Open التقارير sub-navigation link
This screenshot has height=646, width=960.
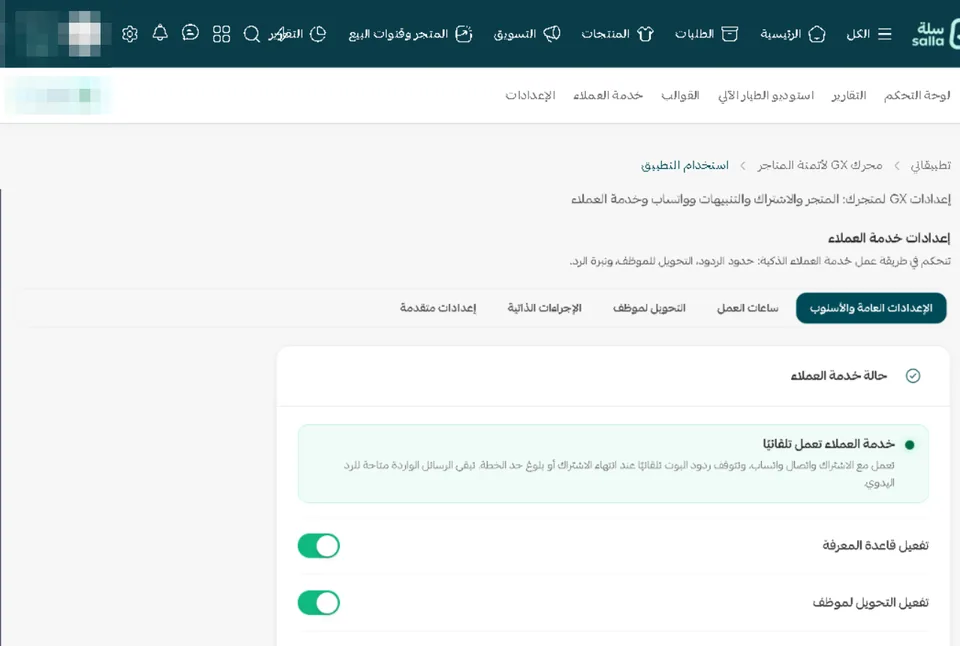point(849,96)
